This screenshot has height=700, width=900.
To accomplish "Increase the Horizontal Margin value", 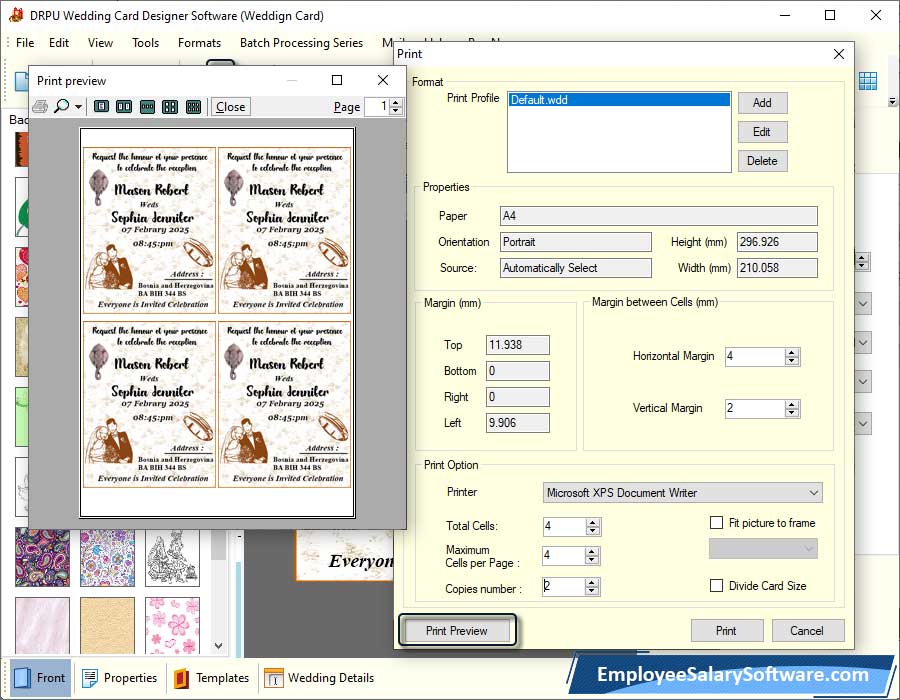I will (x=792, y=352).
